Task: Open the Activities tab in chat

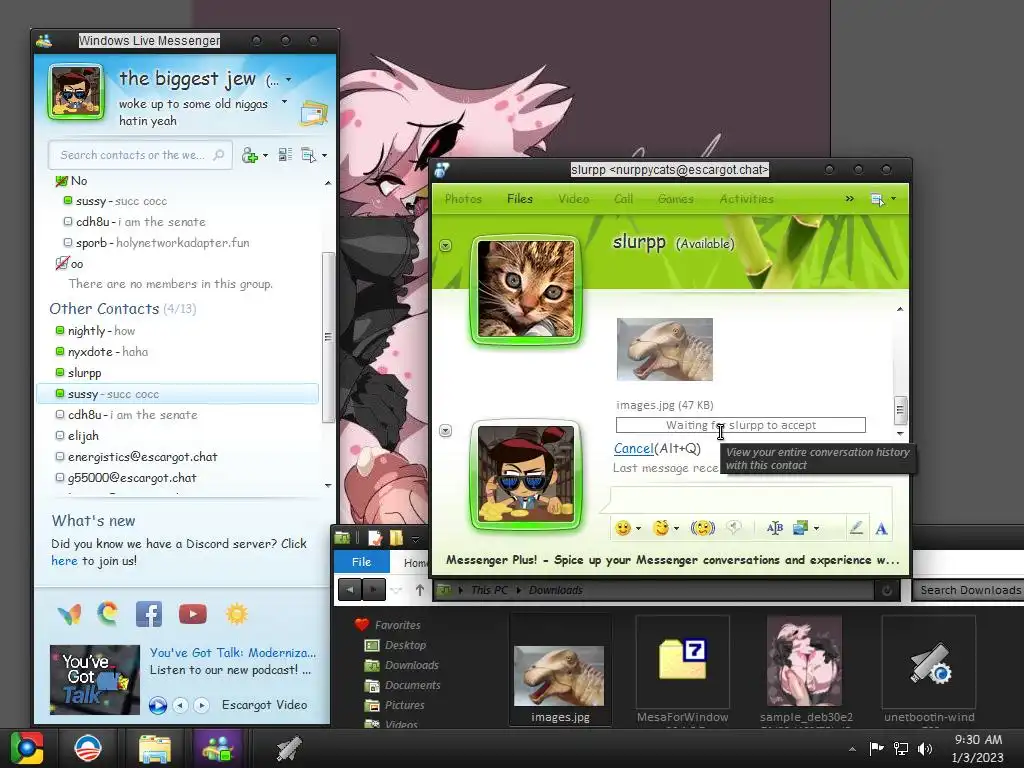Action: [x=746, y=199]
